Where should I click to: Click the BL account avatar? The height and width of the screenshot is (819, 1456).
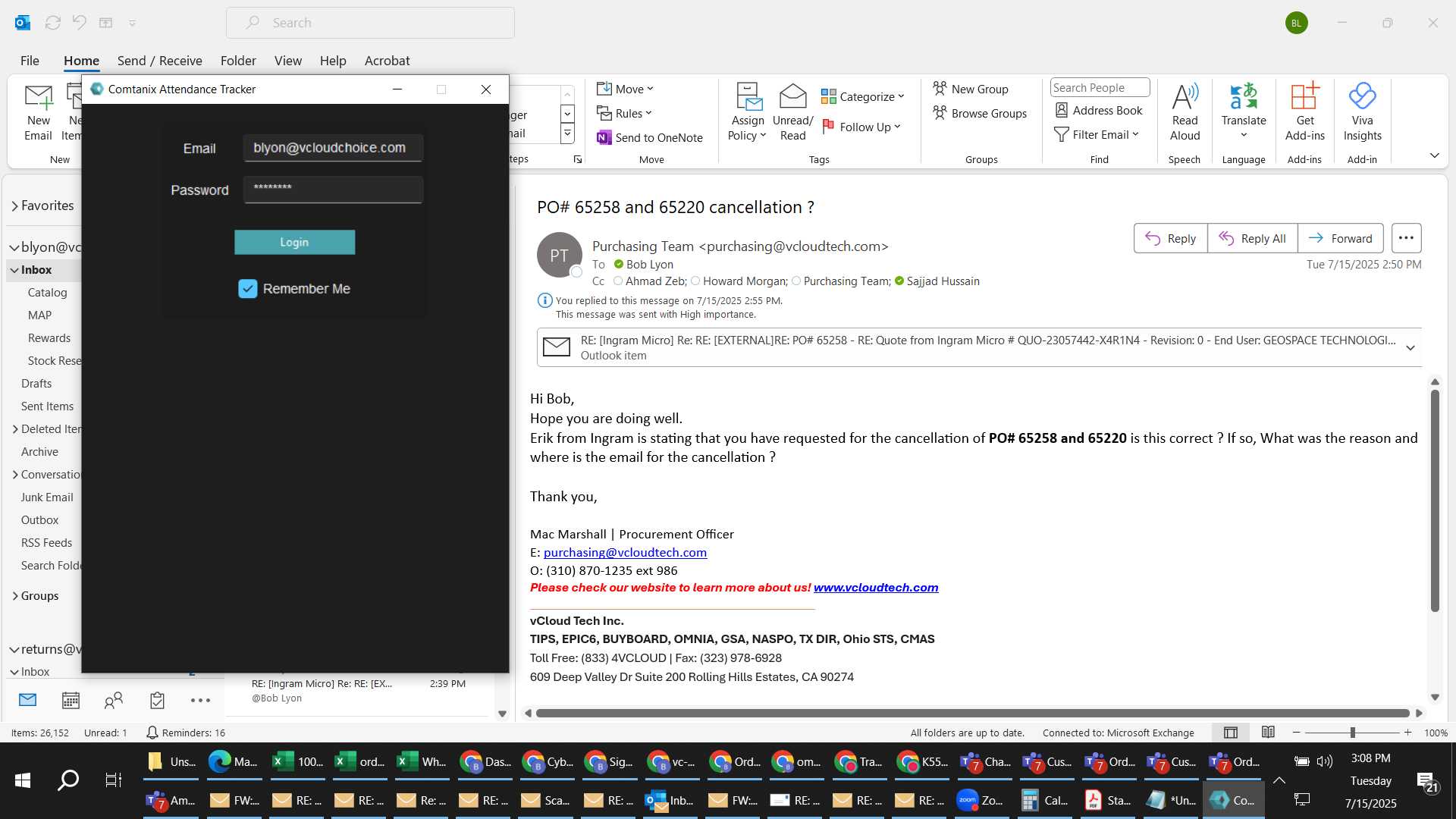1296,23
